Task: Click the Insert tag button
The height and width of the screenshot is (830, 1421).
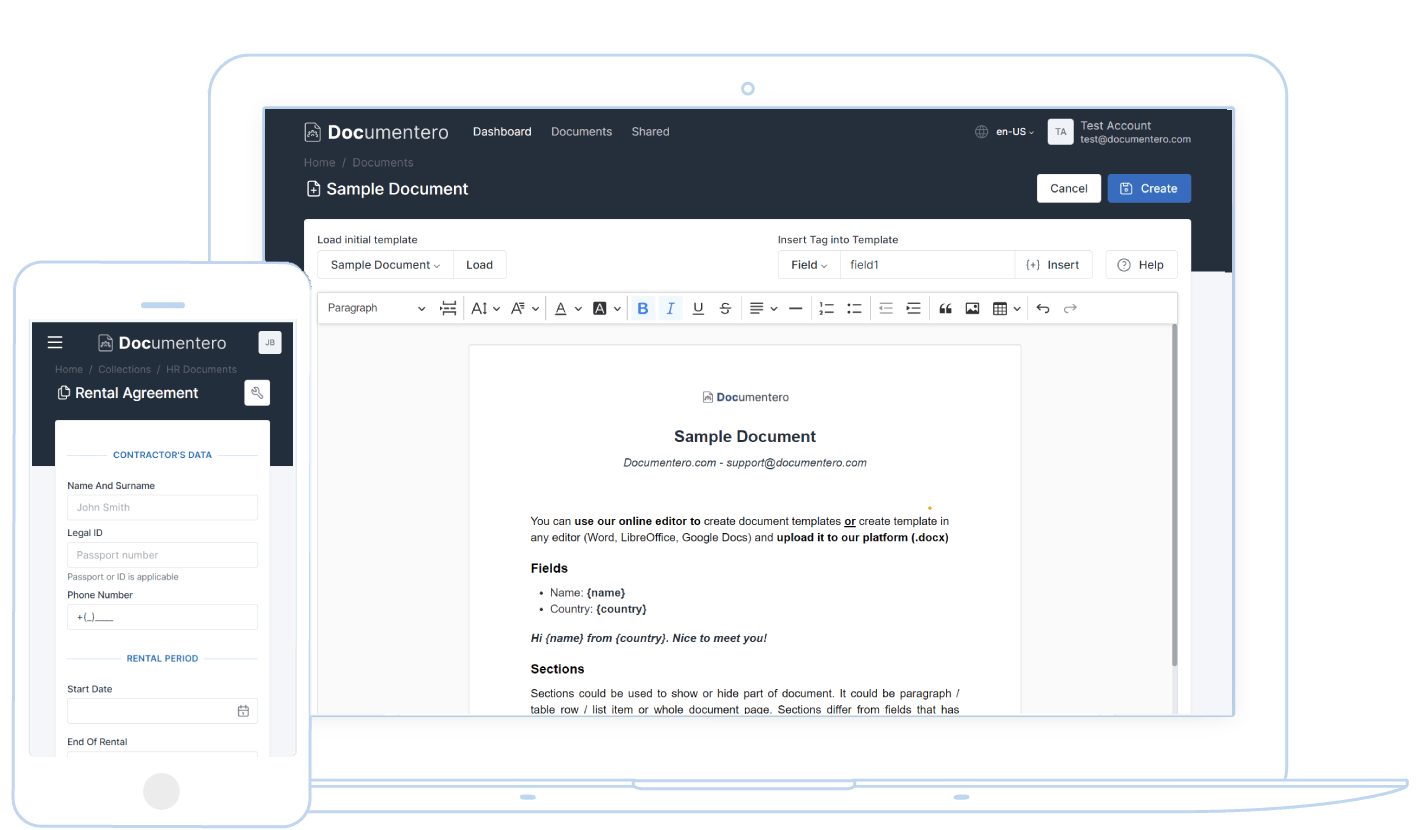Action: pos(1053,265)
